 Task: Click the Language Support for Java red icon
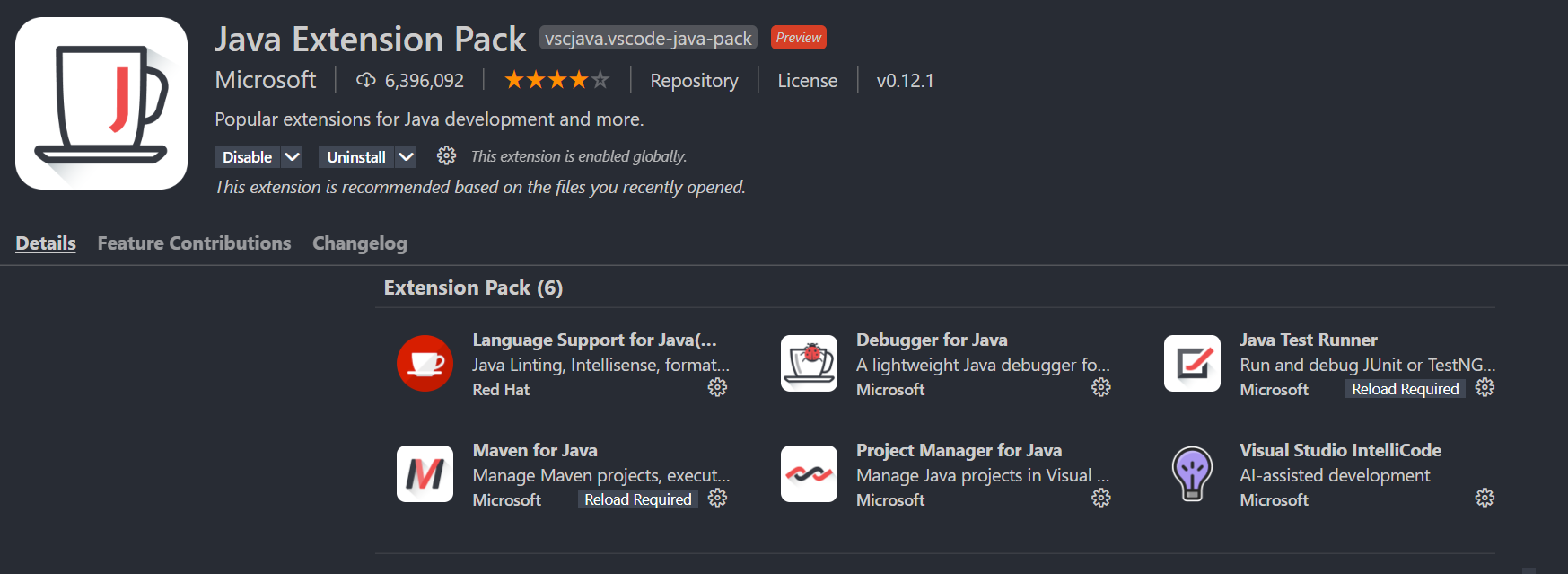(425, 363)
